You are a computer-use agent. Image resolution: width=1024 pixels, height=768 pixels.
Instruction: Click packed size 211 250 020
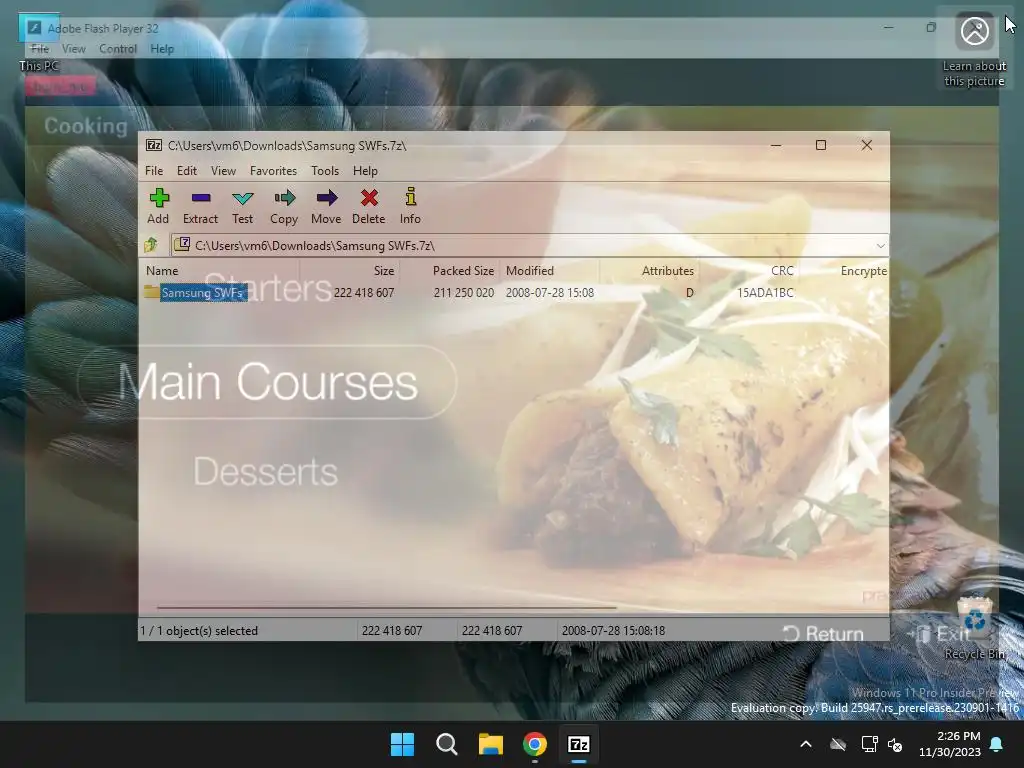[x=464, y=293]
